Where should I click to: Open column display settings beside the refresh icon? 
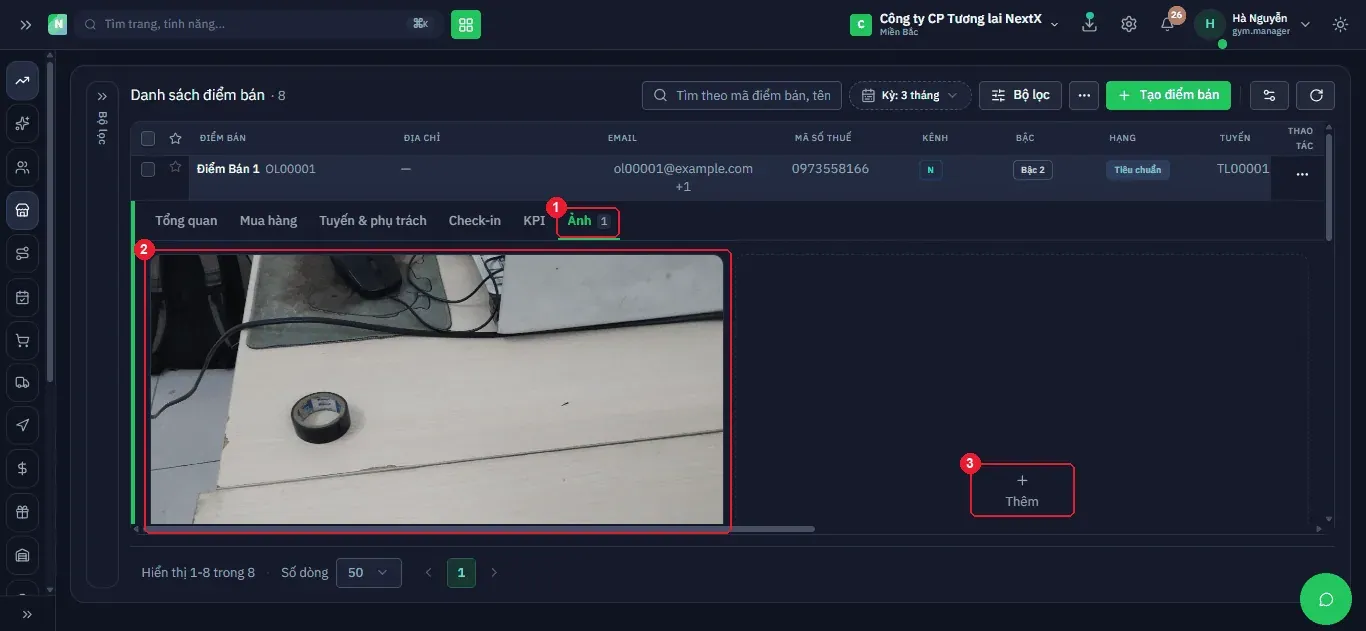pyautogui.click(x=1269, y=95)
